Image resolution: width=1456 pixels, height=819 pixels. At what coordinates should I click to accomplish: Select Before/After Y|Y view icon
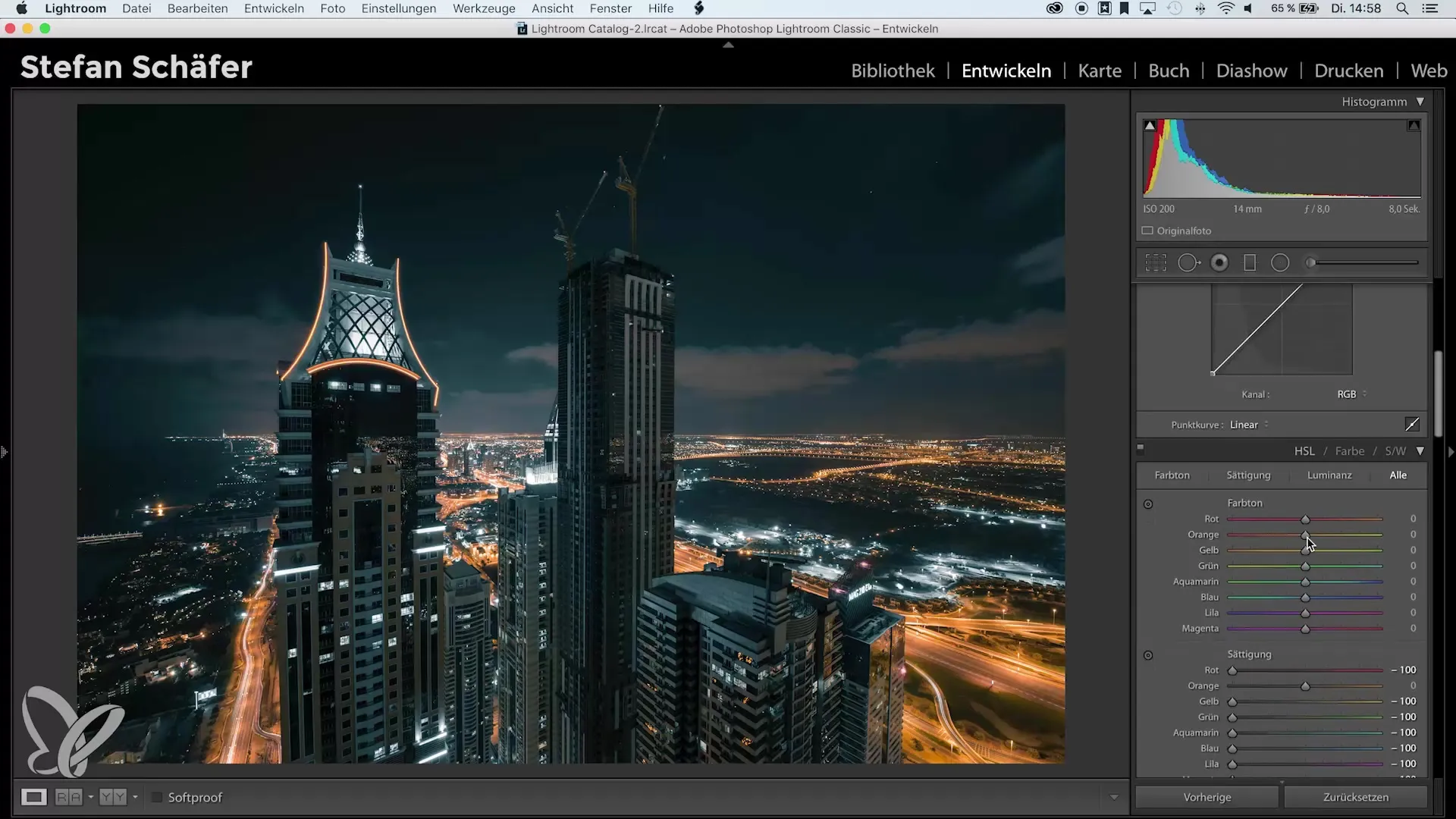(x=113, y=797)
